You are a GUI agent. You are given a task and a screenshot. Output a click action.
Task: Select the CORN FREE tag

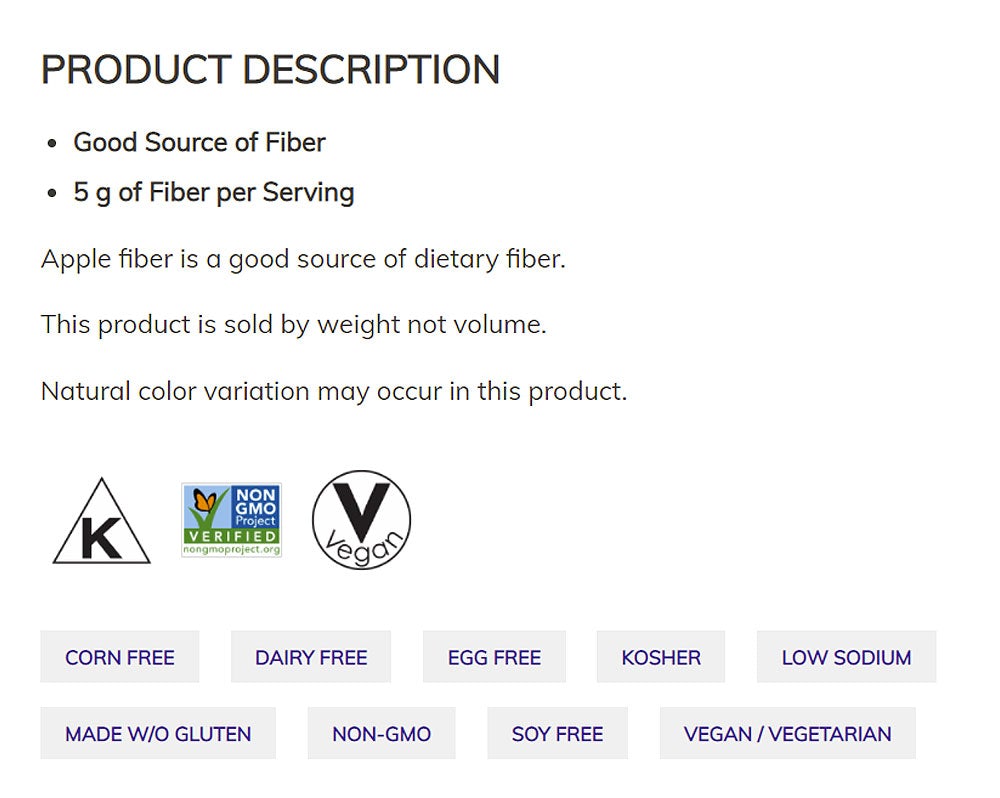coord(120,657)
